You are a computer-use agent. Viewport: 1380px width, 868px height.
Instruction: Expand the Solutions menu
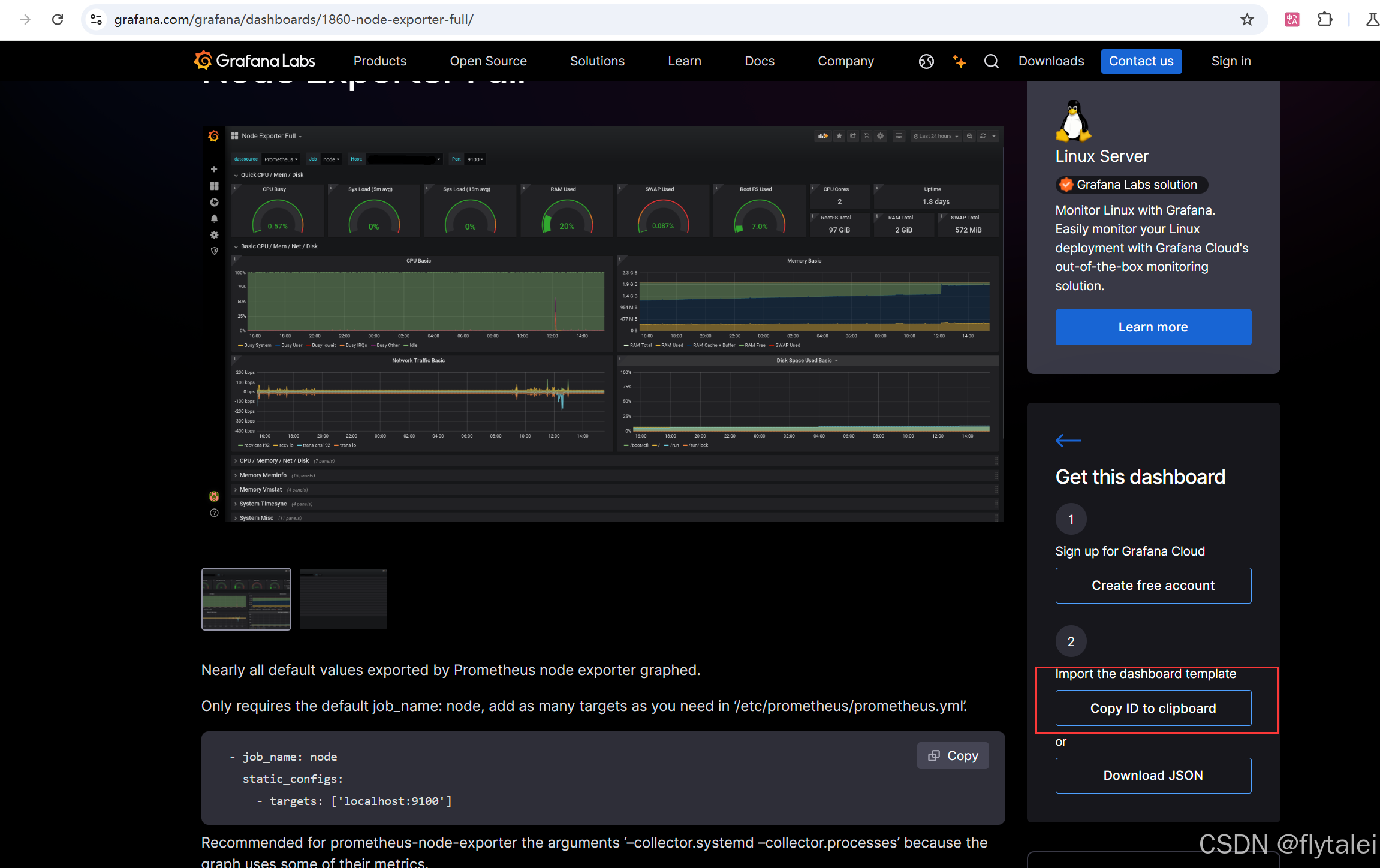[597, 61]
